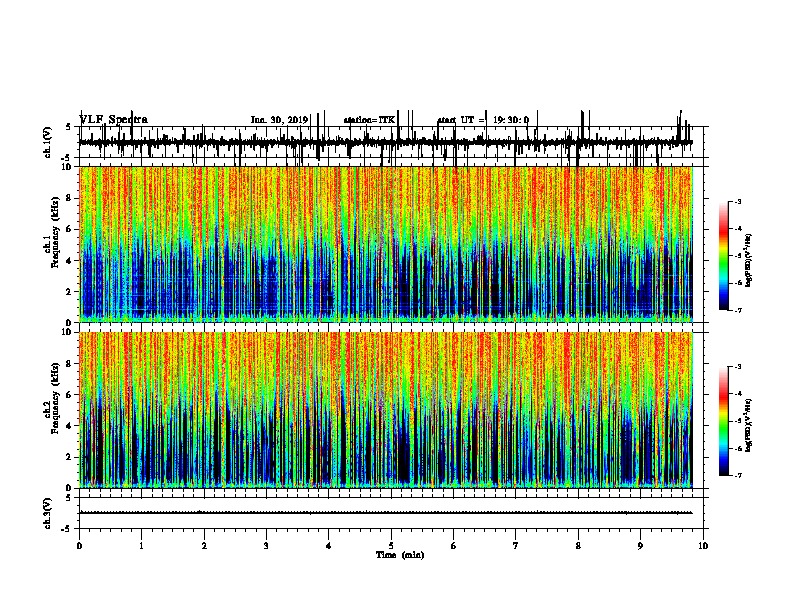The width and height of the screenshot is (792, 612).
Task: Click time-axis tick label "4" at bottom
Action: (x=329, y=546)
